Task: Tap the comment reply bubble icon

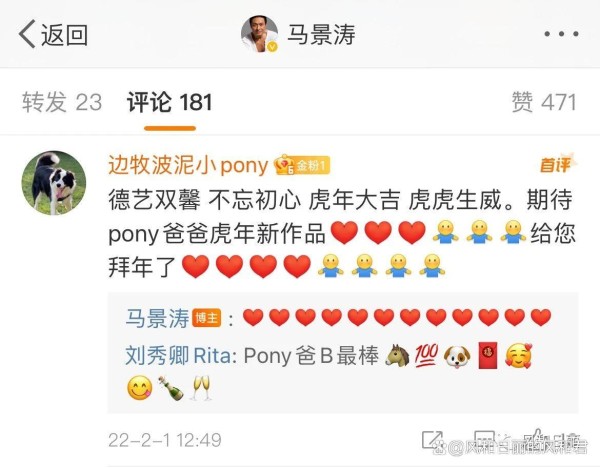Action: [x=484, y=440]
